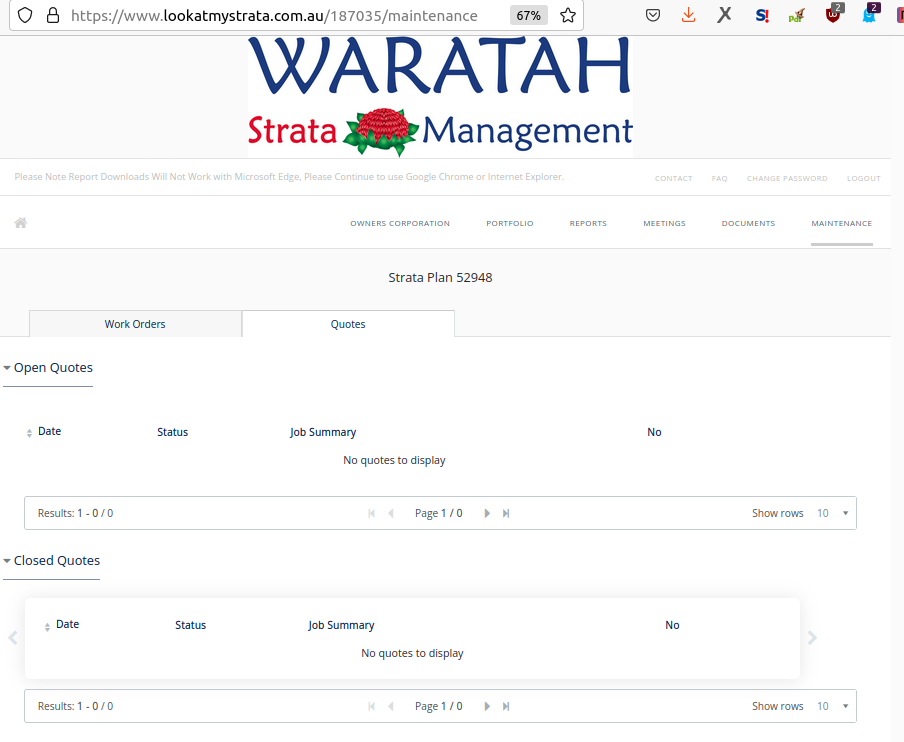This screenshot has height=742, width=904.
Task: Click the address bar URL field
Action: point(274,16)
